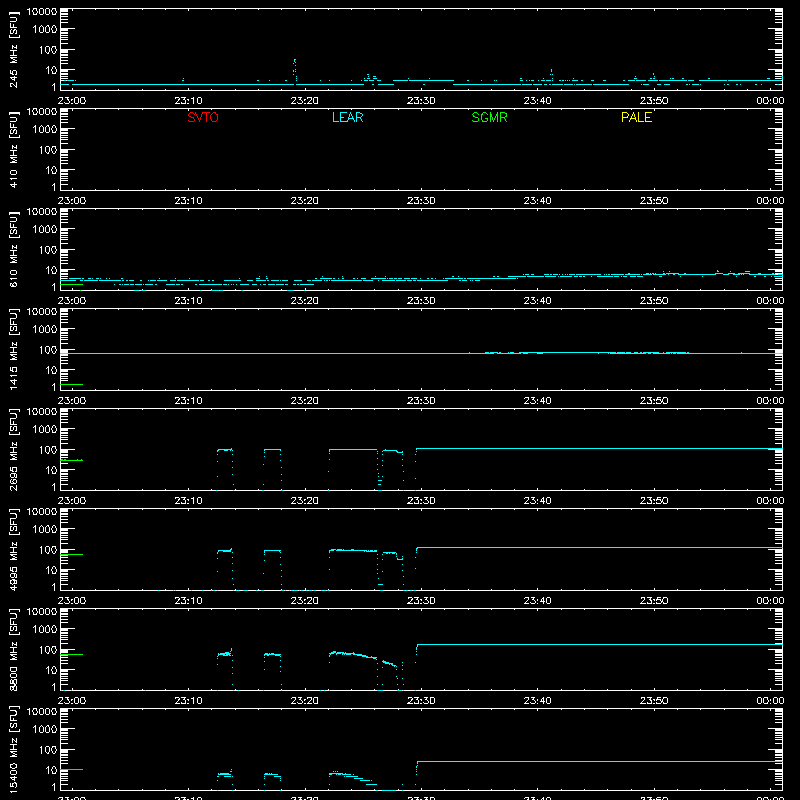Click the 245 MHz burst spike near 23:19
Image resolution: width=800 pixels, height=800 pixels.
click(x=294, y=70)
